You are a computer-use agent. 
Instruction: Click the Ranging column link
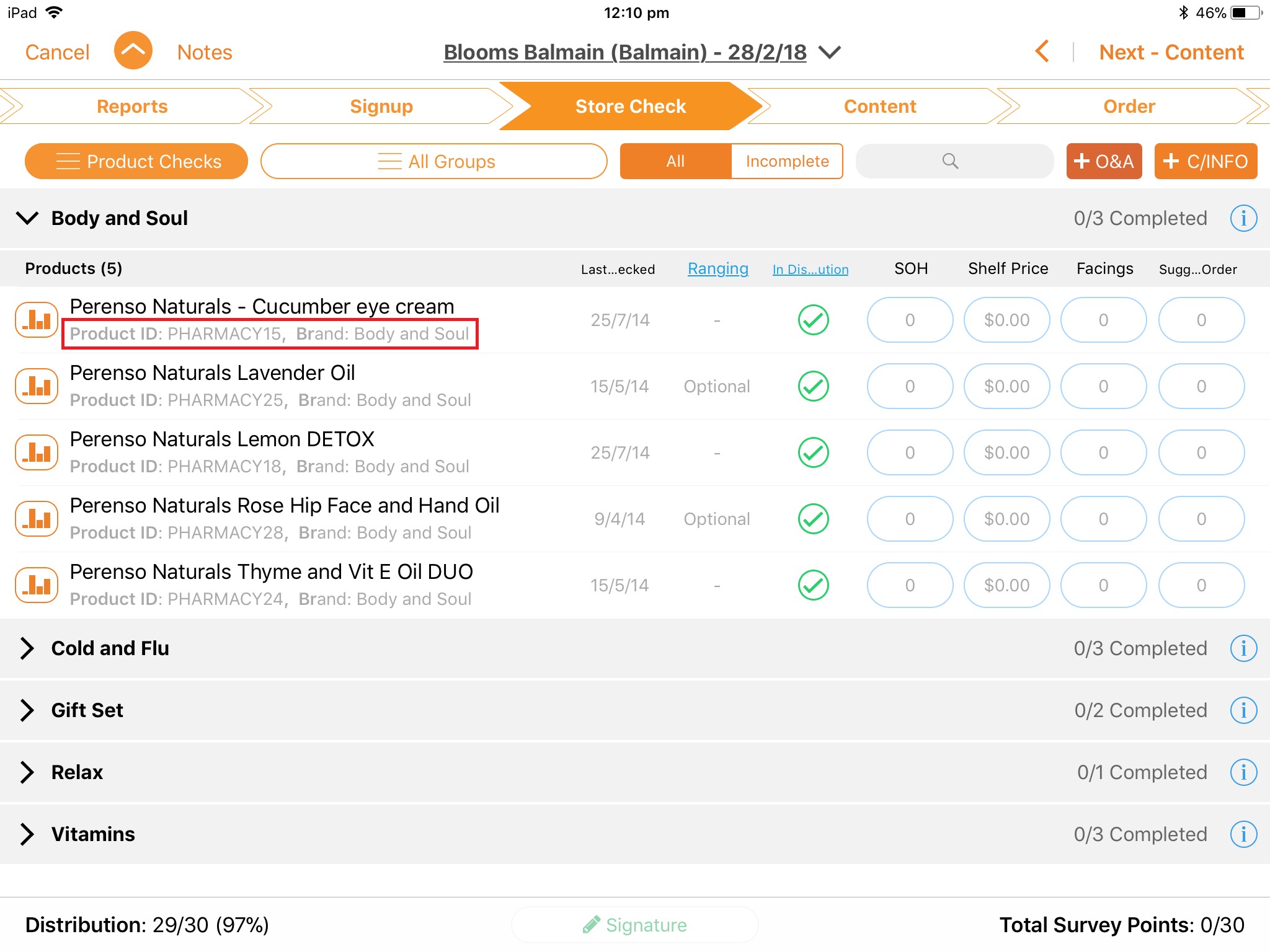[x=717, y=268]
